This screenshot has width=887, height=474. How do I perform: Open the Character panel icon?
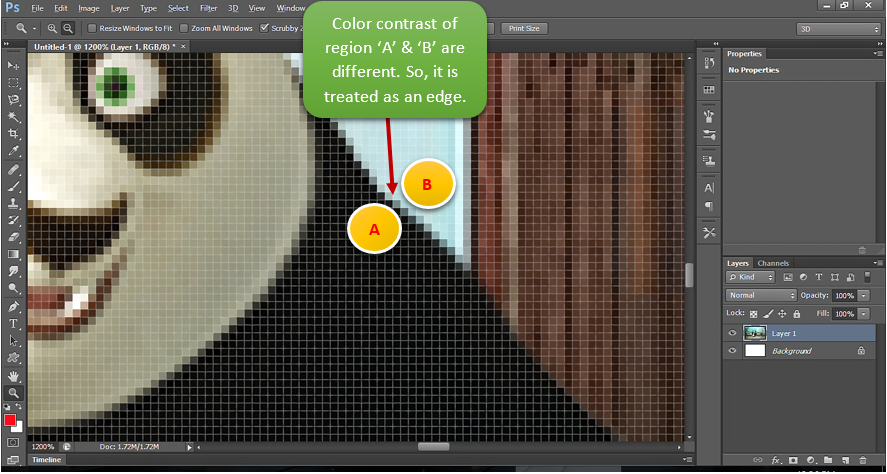click(709, 188)
